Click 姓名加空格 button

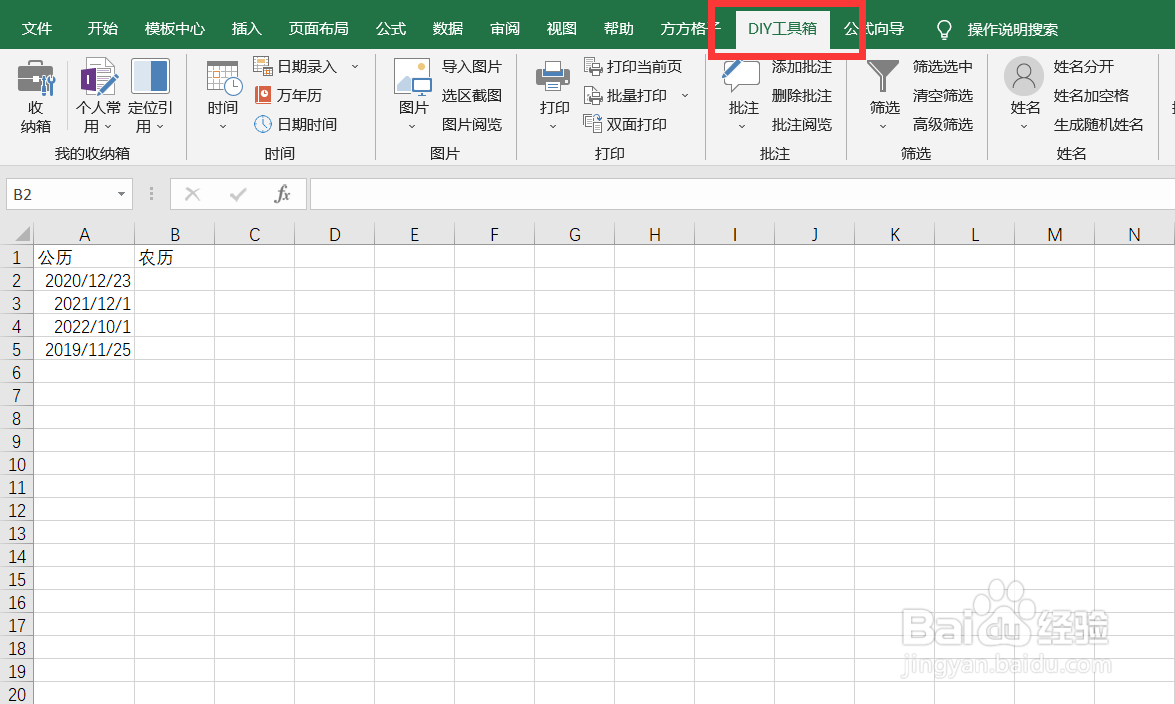click(1091, 95)
